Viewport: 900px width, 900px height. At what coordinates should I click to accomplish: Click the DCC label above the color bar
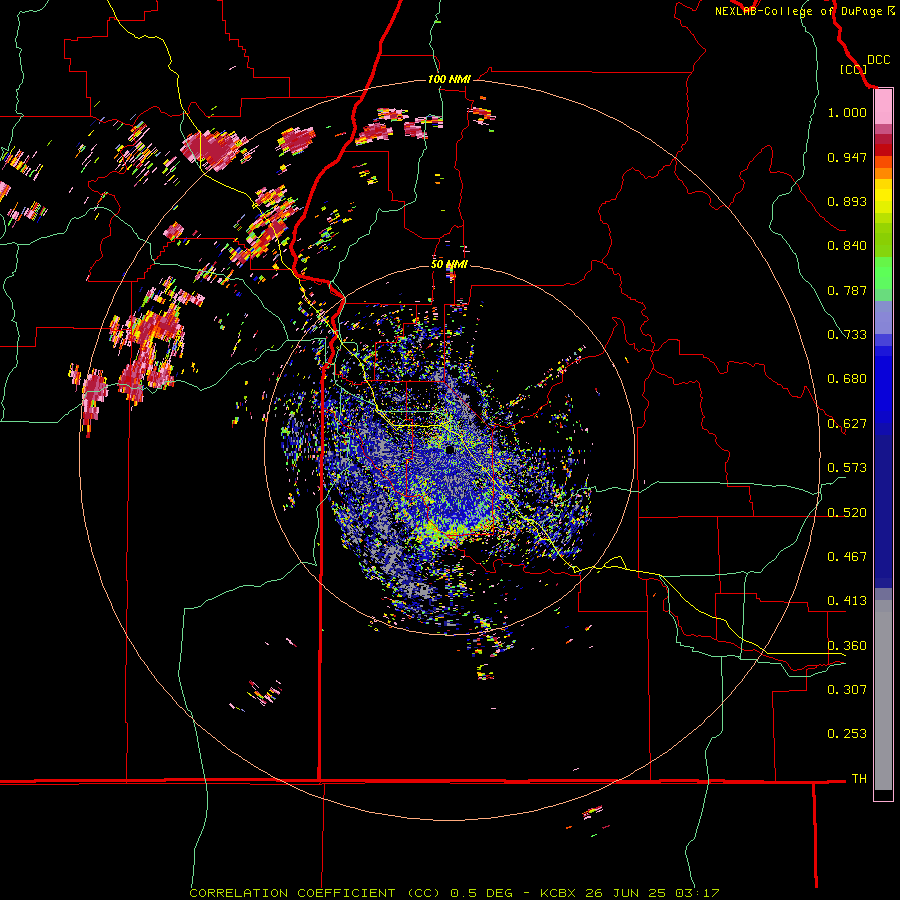878,60
